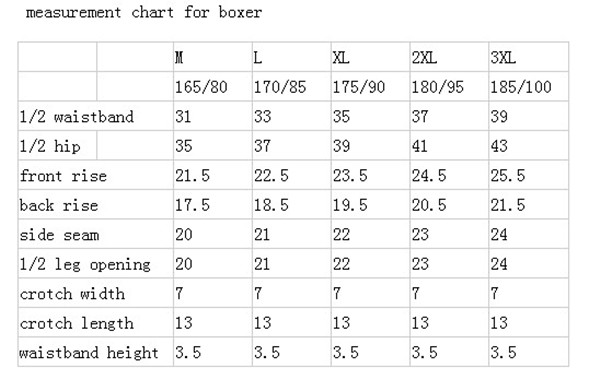Click the 'crotch width' row label
The height and width of the screenshot is (391, 600).
(72, 294)
